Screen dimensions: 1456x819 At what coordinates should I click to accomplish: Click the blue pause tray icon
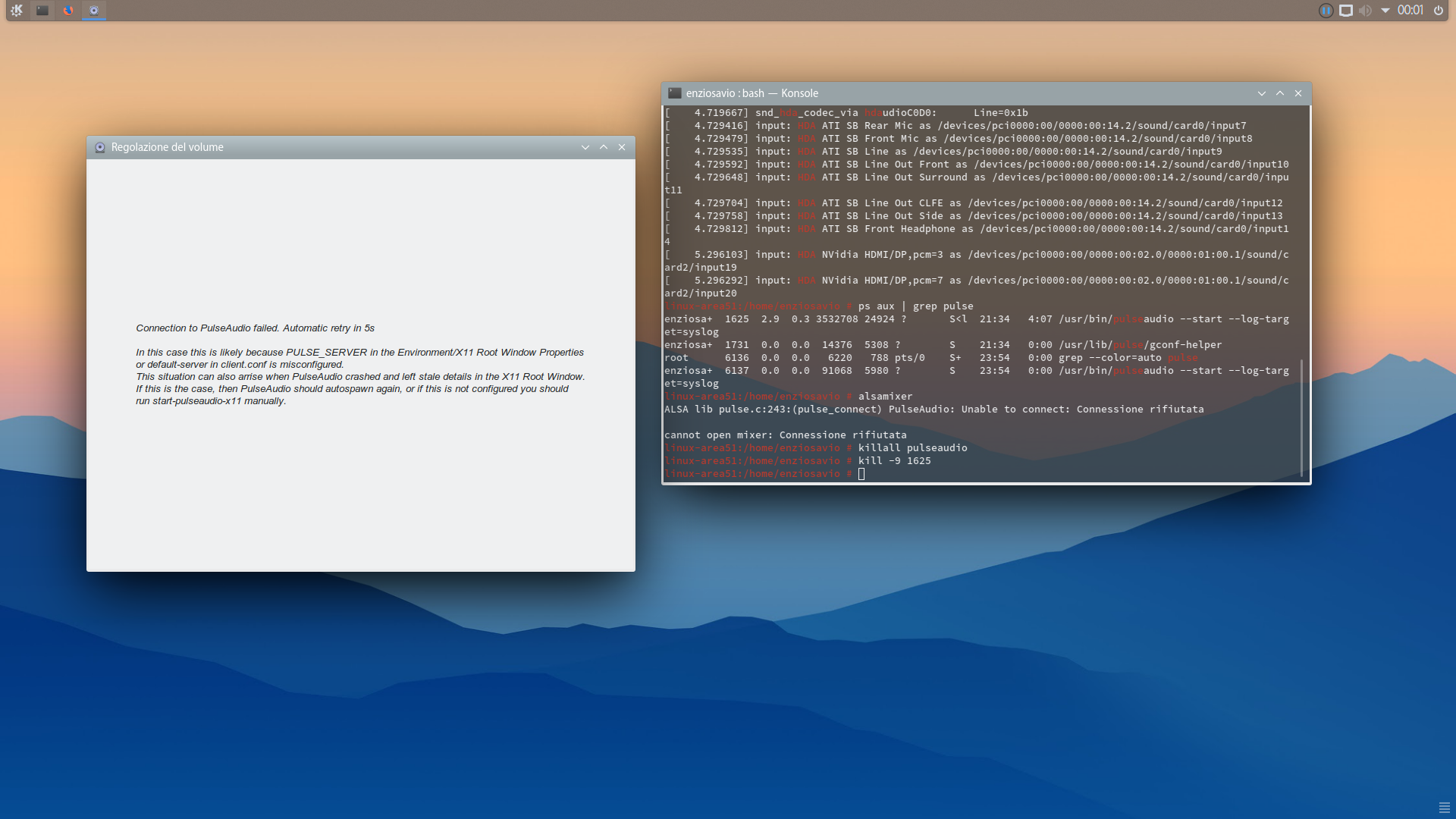pos(1326,11)
